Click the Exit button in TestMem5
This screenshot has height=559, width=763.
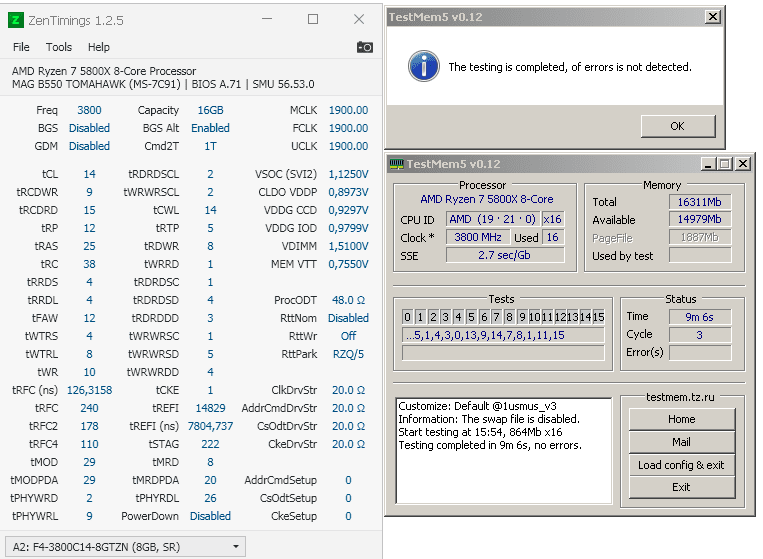click(x=681, y=487)
